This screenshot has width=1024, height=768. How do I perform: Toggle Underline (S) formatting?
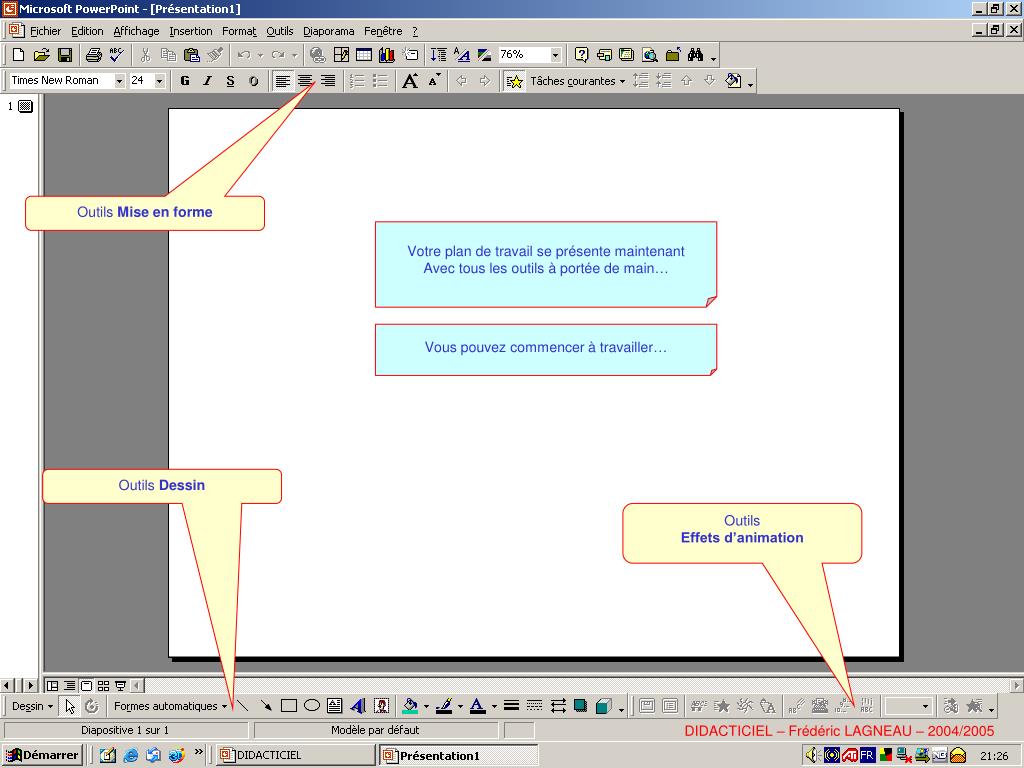point(231,81)
